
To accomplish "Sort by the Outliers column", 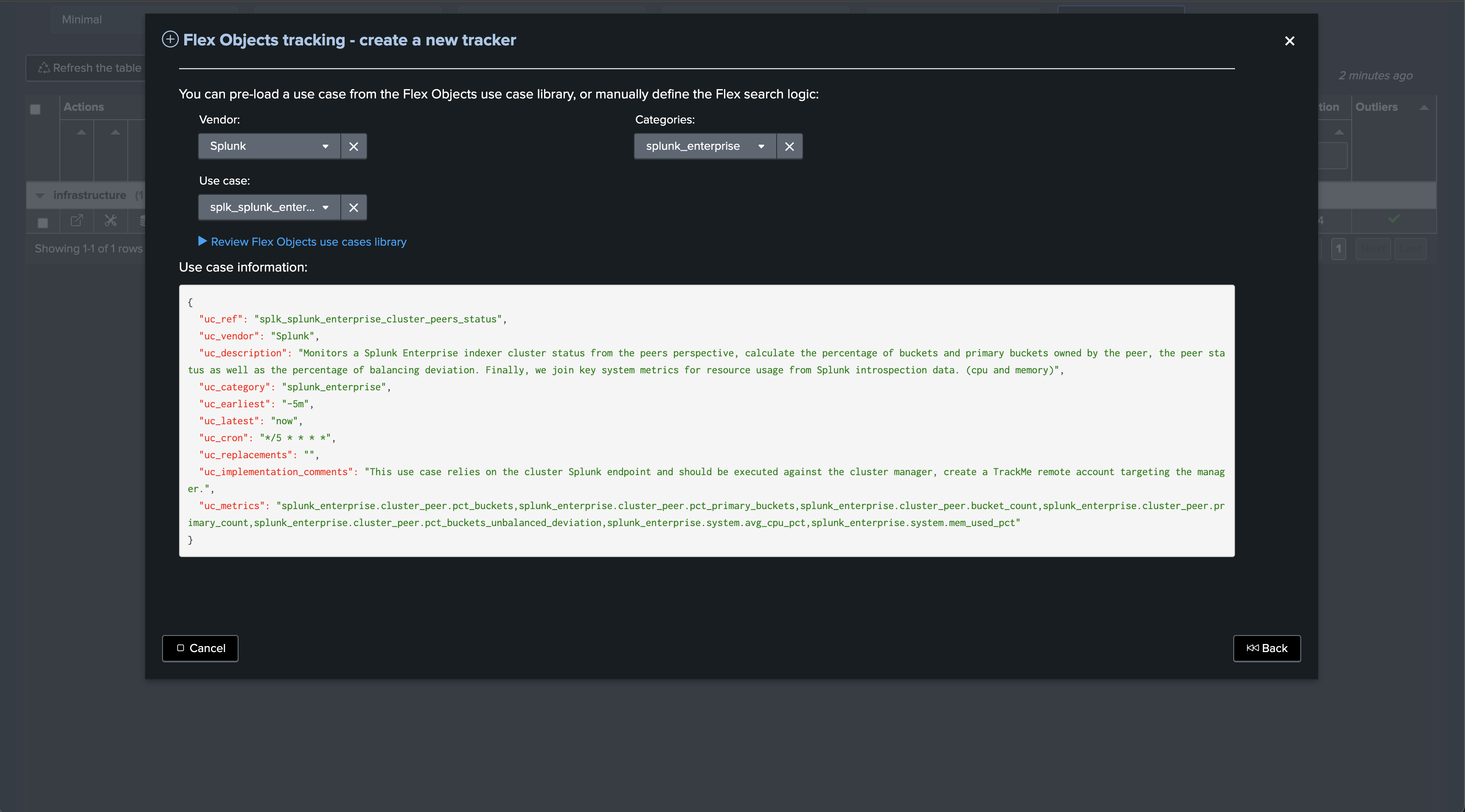I will click(x=1423, y=107).
